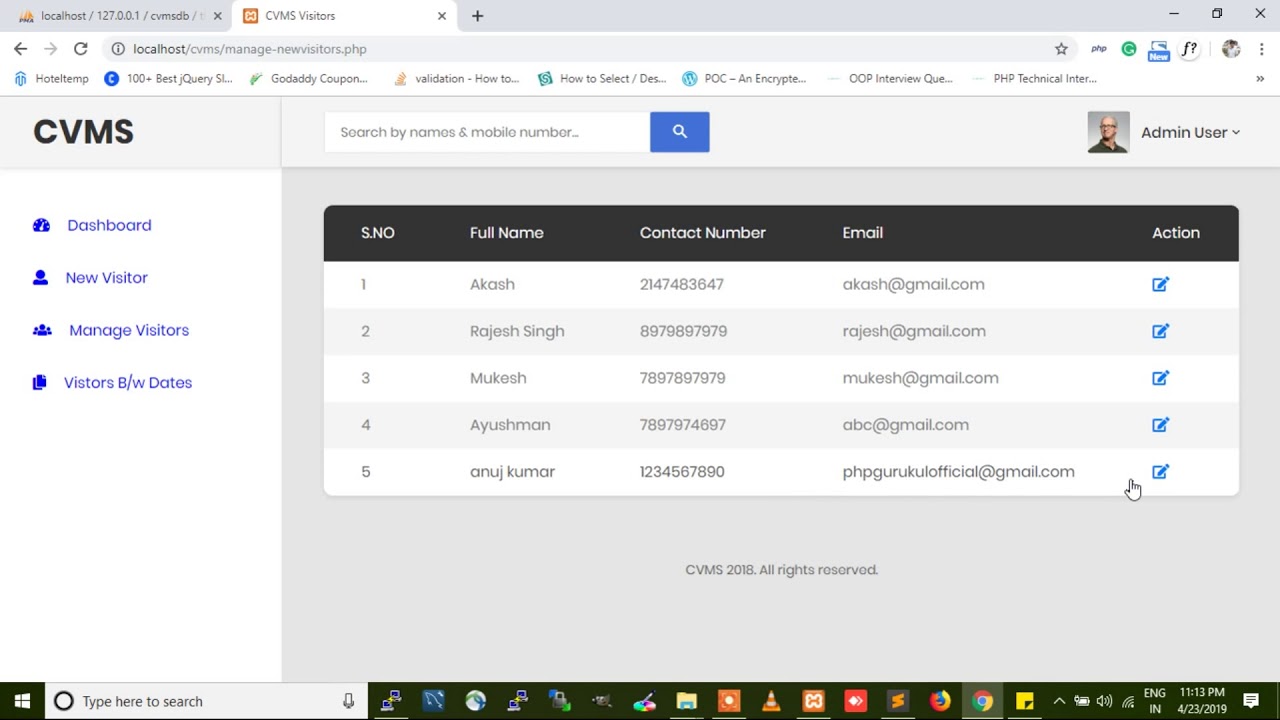Edit visitor Akash via pencil icon
The image size is (1280, 720).
1160,284
